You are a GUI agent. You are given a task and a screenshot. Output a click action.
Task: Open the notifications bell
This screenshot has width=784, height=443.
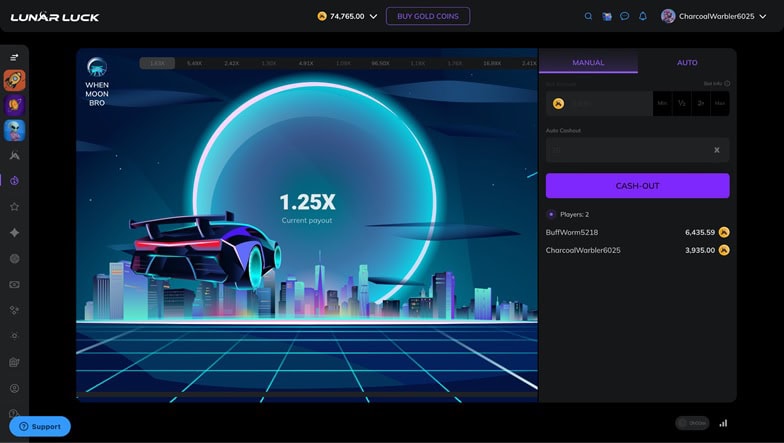[x=642, y=16]
